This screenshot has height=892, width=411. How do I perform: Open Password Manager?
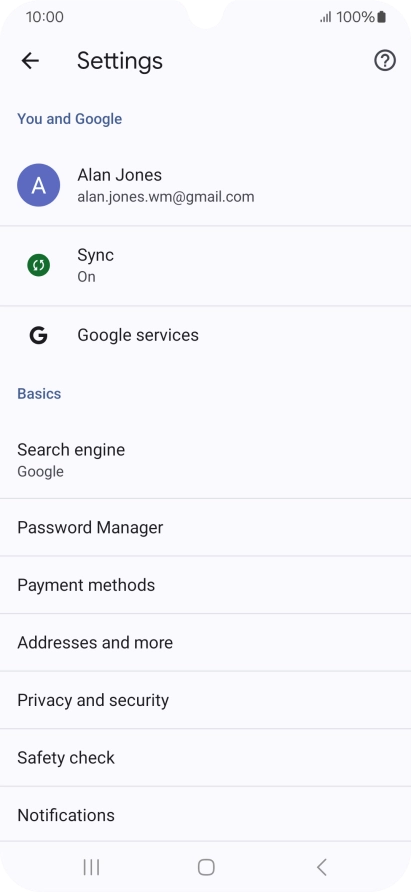point(206,527)
